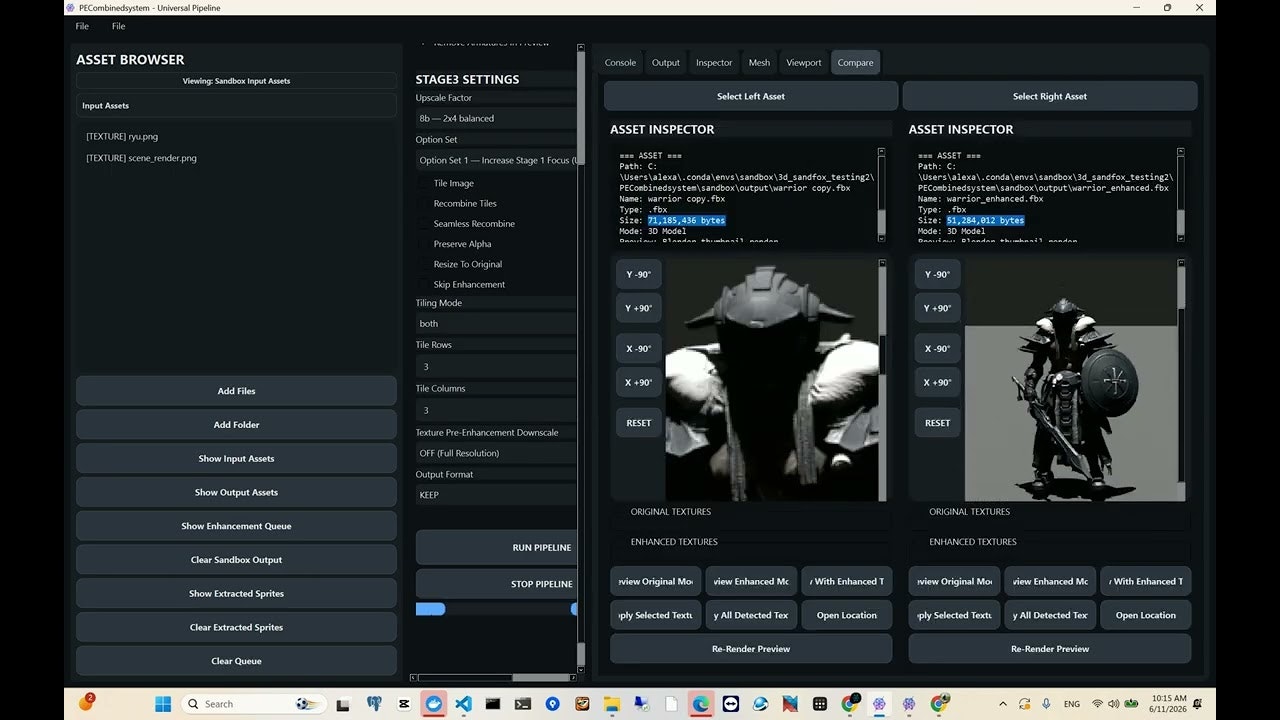
Task: Open the Option Set dropdown
Action: 496,160
